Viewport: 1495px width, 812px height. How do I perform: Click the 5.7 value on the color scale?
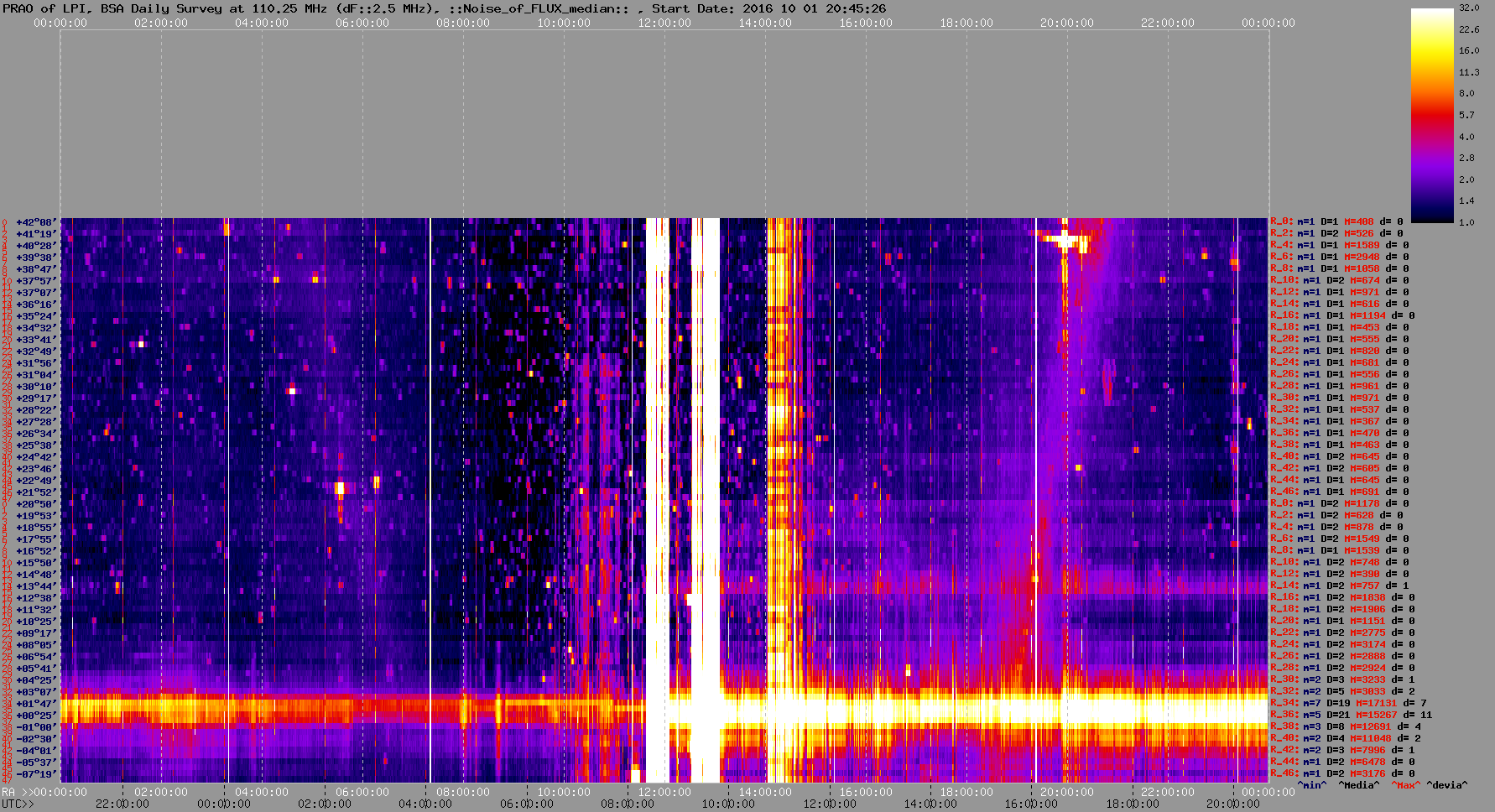(x=1466, y=115)
